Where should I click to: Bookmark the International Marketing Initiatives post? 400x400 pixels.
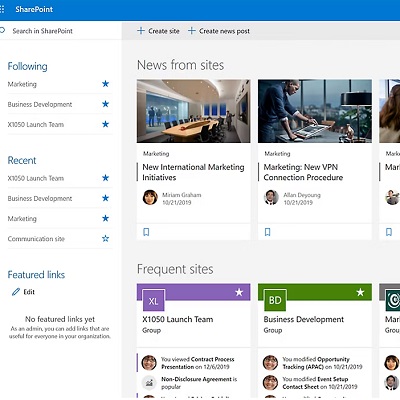tap(146, 232)
